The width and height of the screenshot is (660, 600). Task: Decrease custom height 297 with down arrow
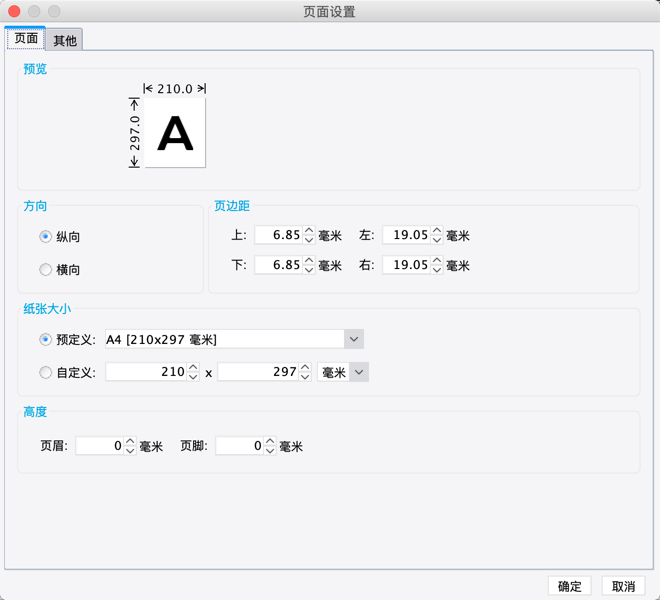coord(305,377)
